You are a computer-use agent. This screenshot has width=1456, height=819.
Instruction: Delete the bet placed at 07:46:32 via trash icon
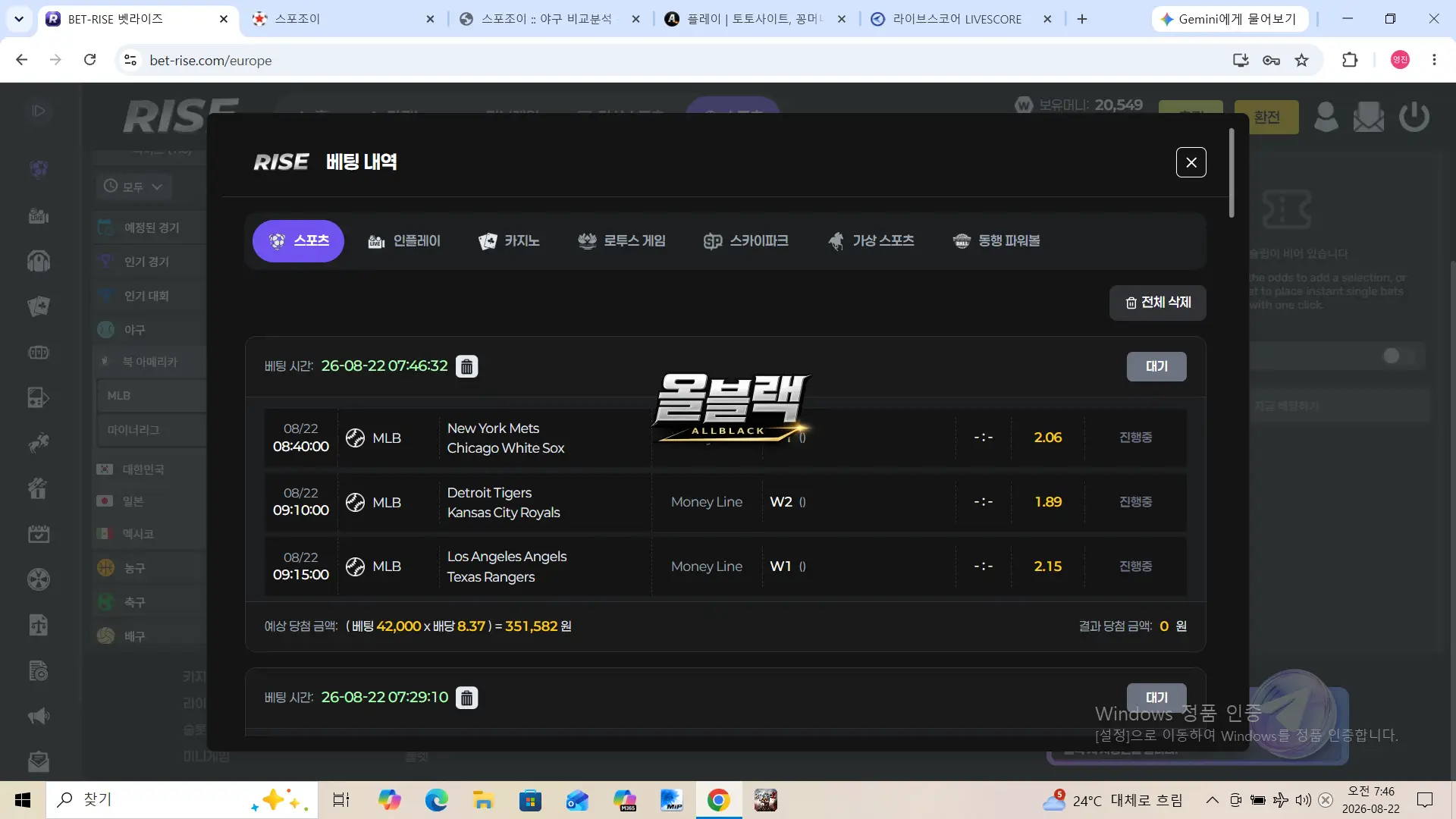(x=467, y=366)
